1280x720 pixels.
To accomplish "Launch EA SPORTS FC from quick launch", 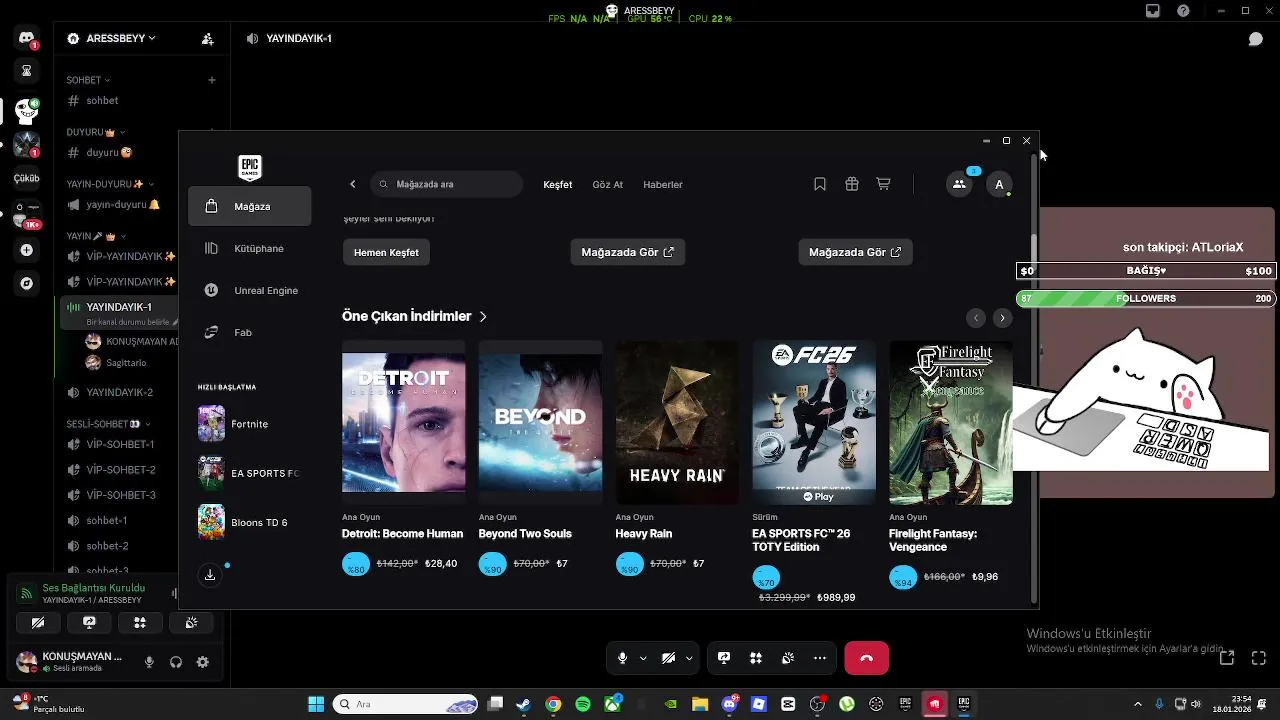I will click(250, 473).
